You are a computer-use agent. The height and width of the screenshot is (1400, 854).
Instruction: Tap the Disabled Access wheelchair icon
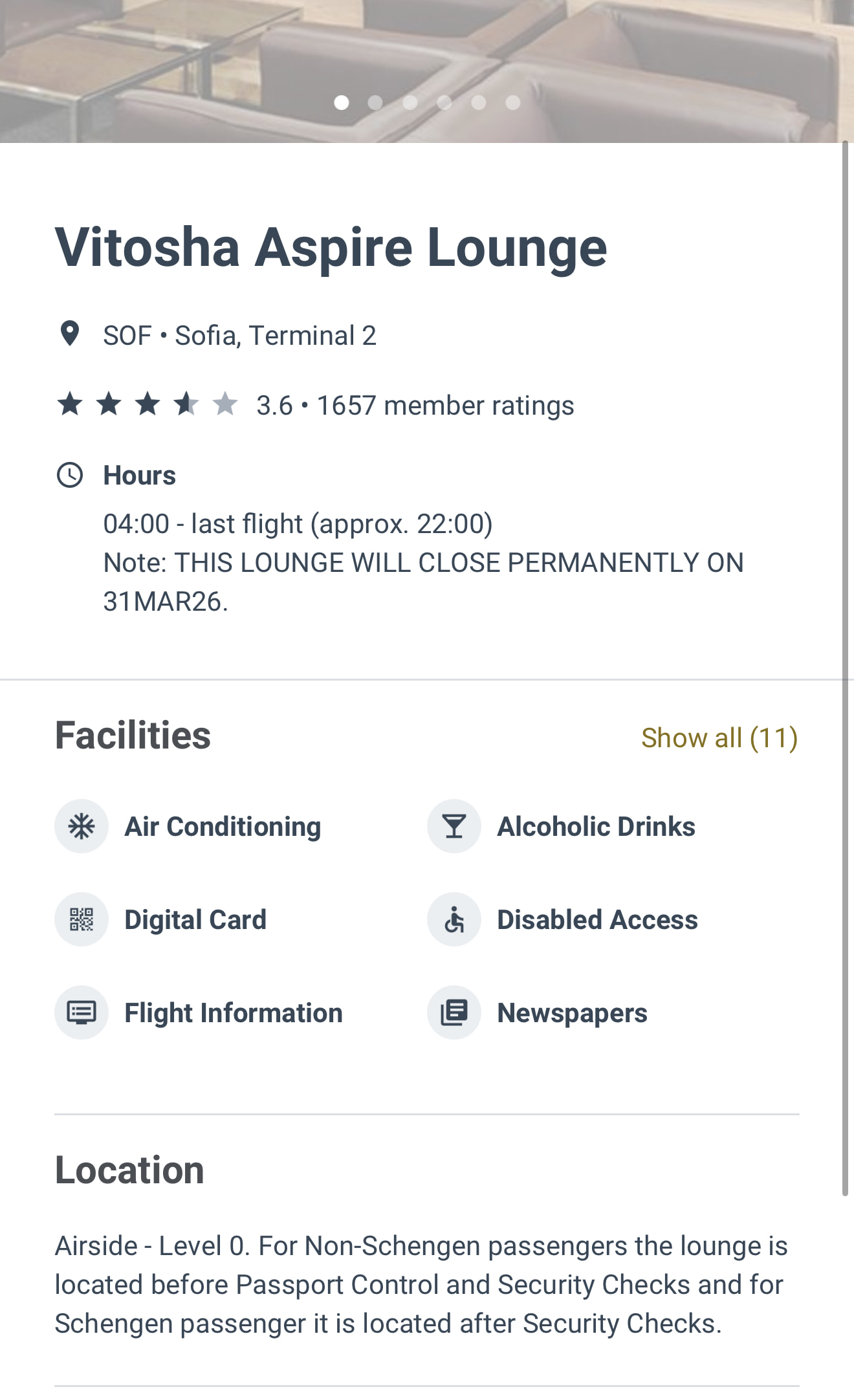tap(454, 919)
